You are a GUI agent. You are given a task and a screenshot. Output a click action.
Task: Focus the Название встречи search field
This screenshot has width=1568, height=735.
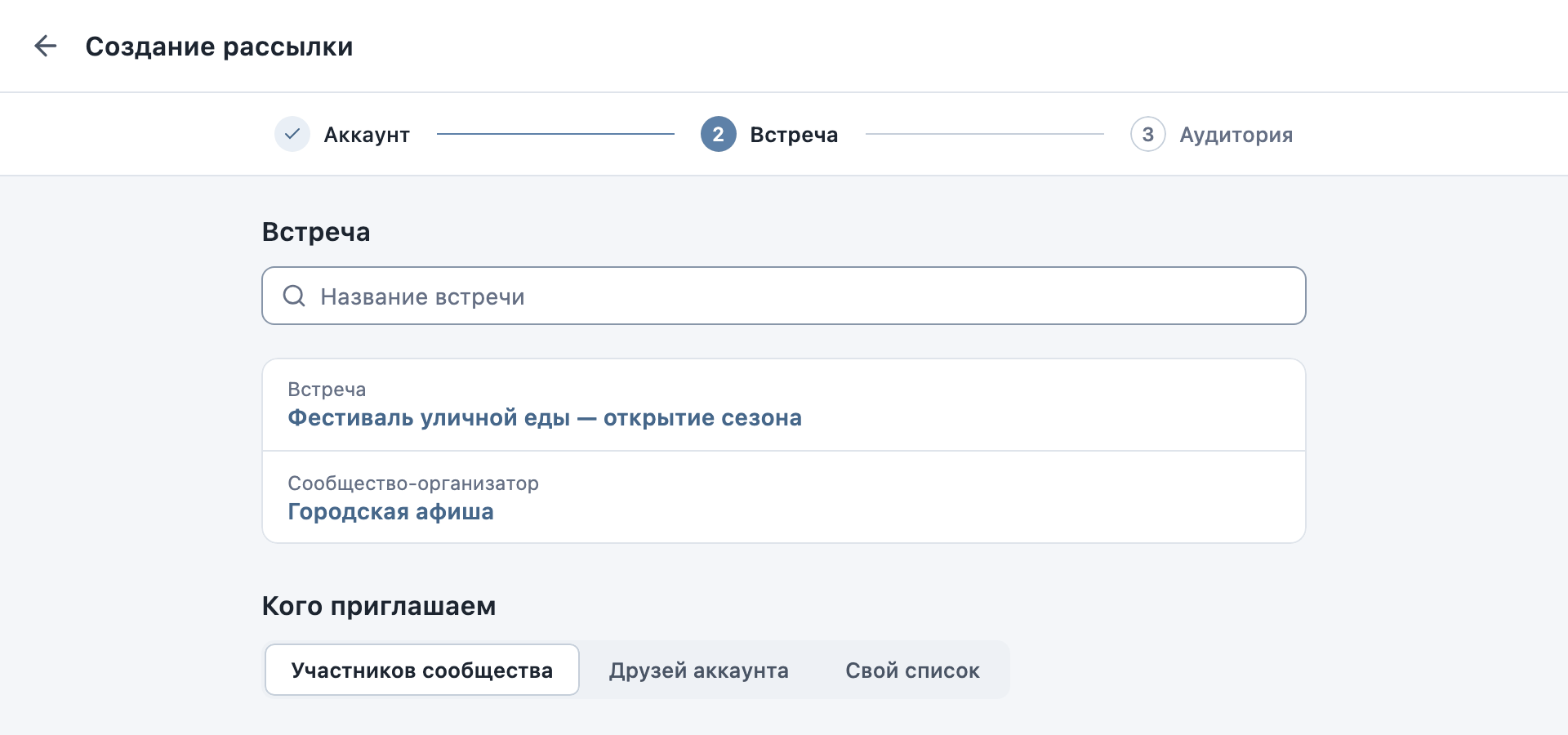(x=784, y=296)
